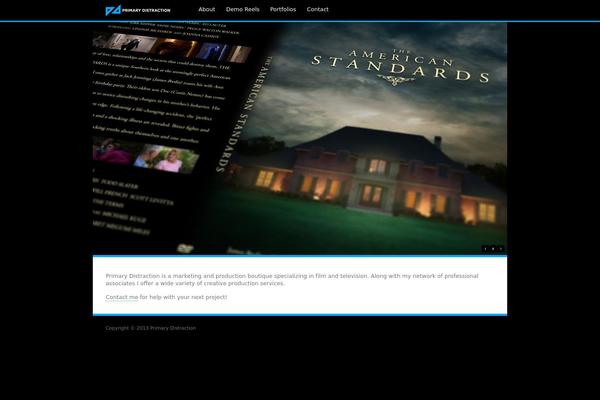Pause or play the slideshow
The height and width of the screenshot is (400, 600).
coord(493,249)
